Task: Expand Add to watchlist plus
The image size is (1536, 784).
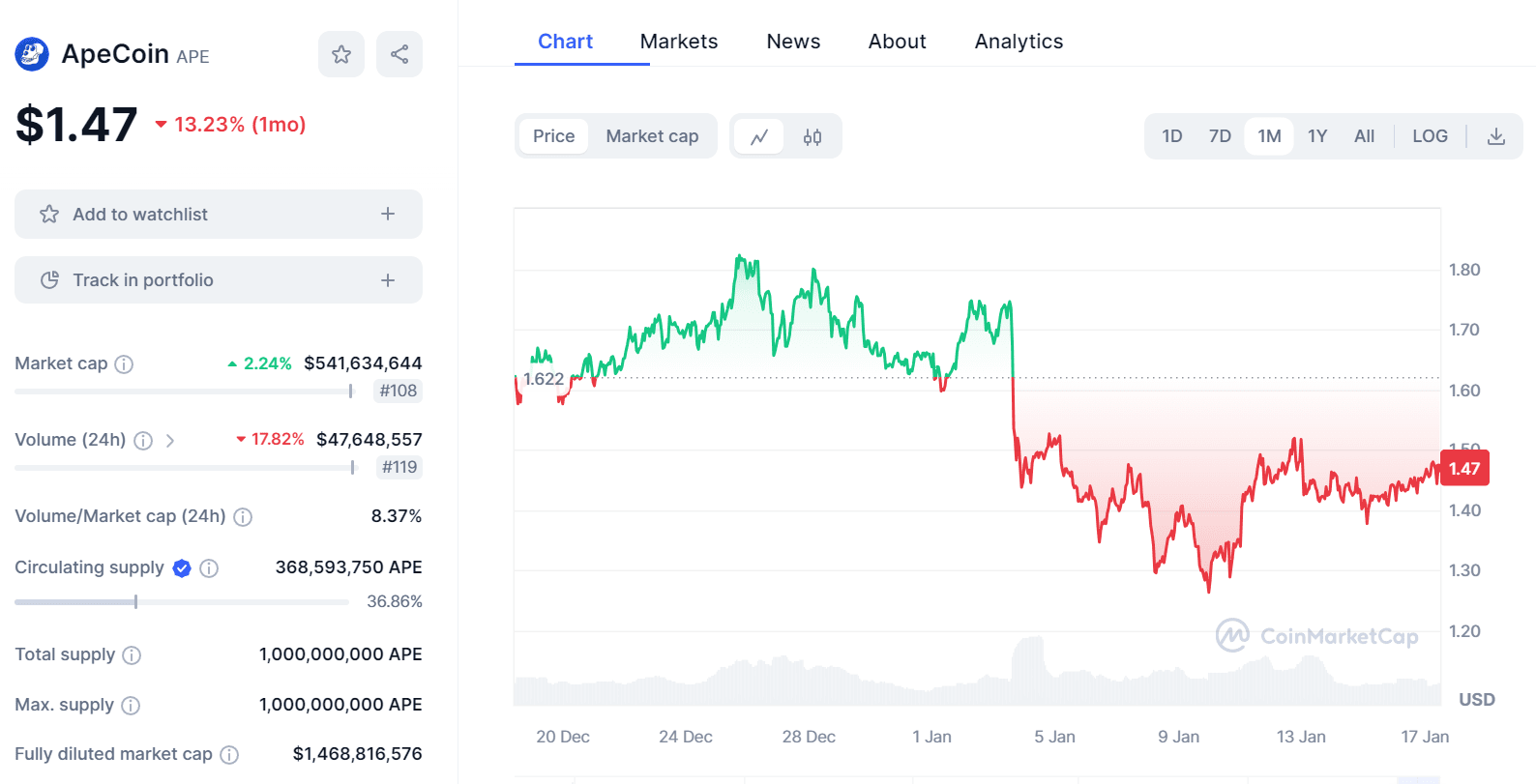Action: tap(388, 214)
